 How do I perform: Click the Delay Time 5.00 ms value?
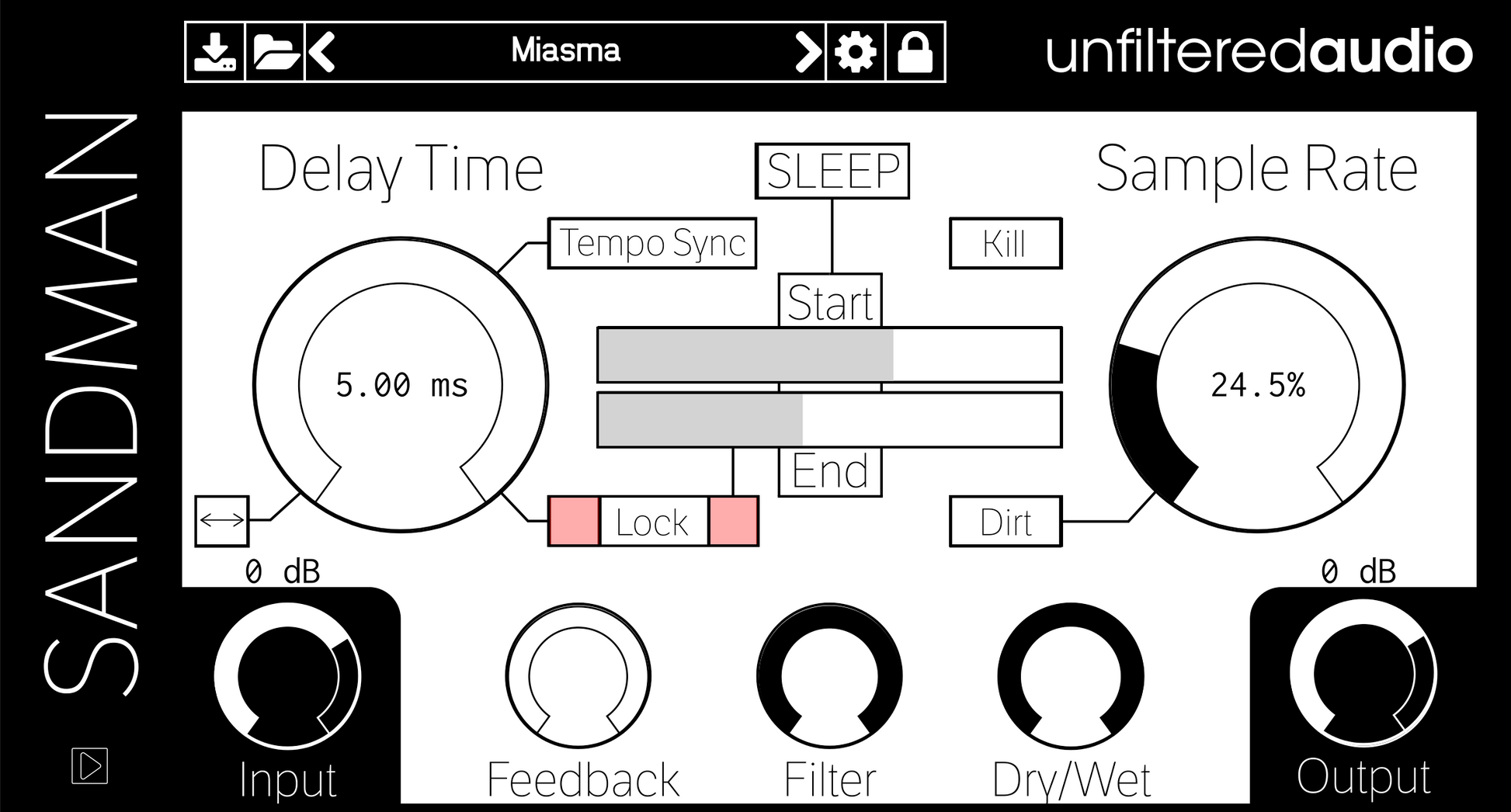pos(401,386)
